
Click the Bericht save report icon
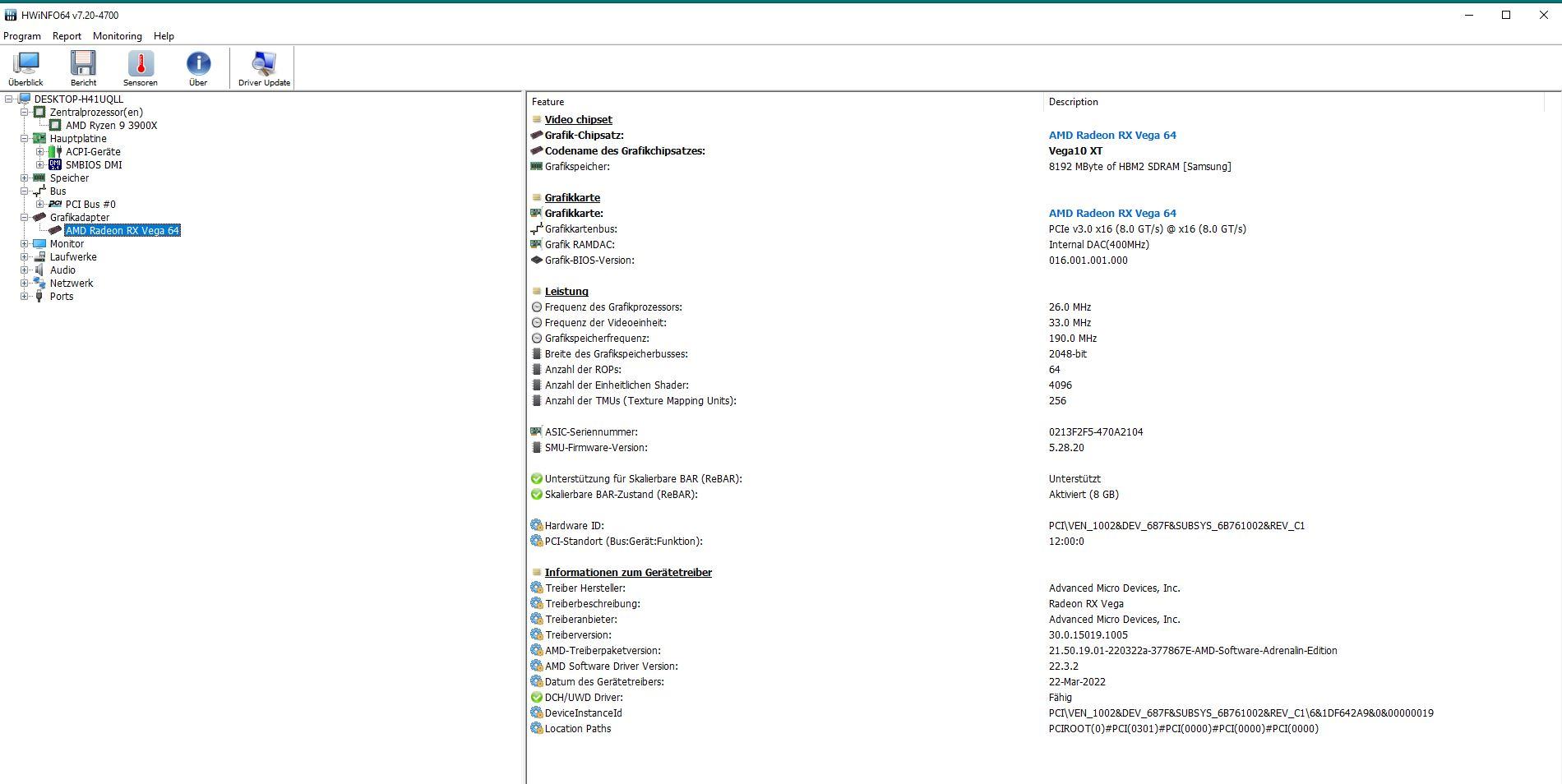coord(83,68)
